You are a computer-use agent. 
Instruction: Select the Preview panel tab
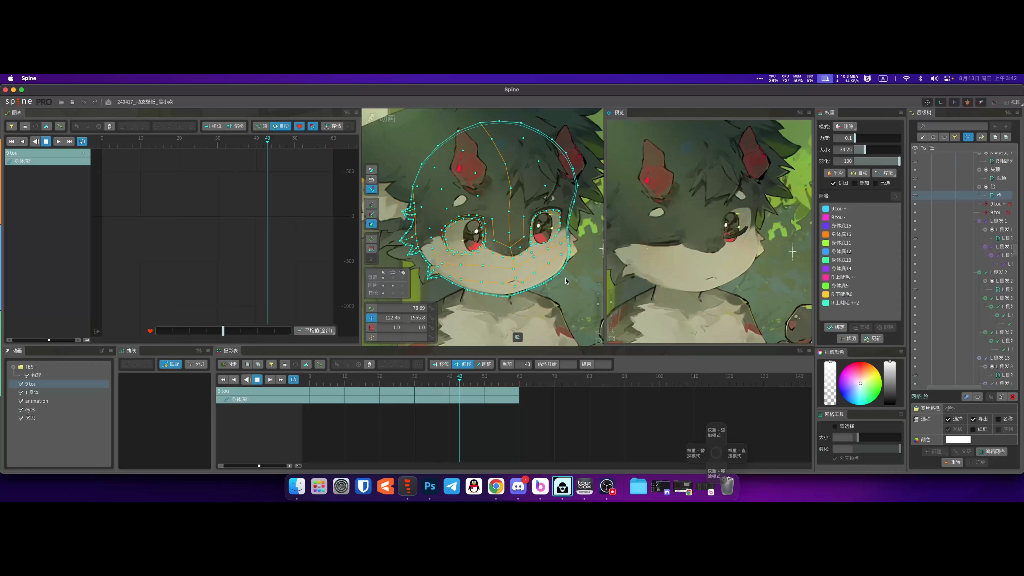pos(615,113)
